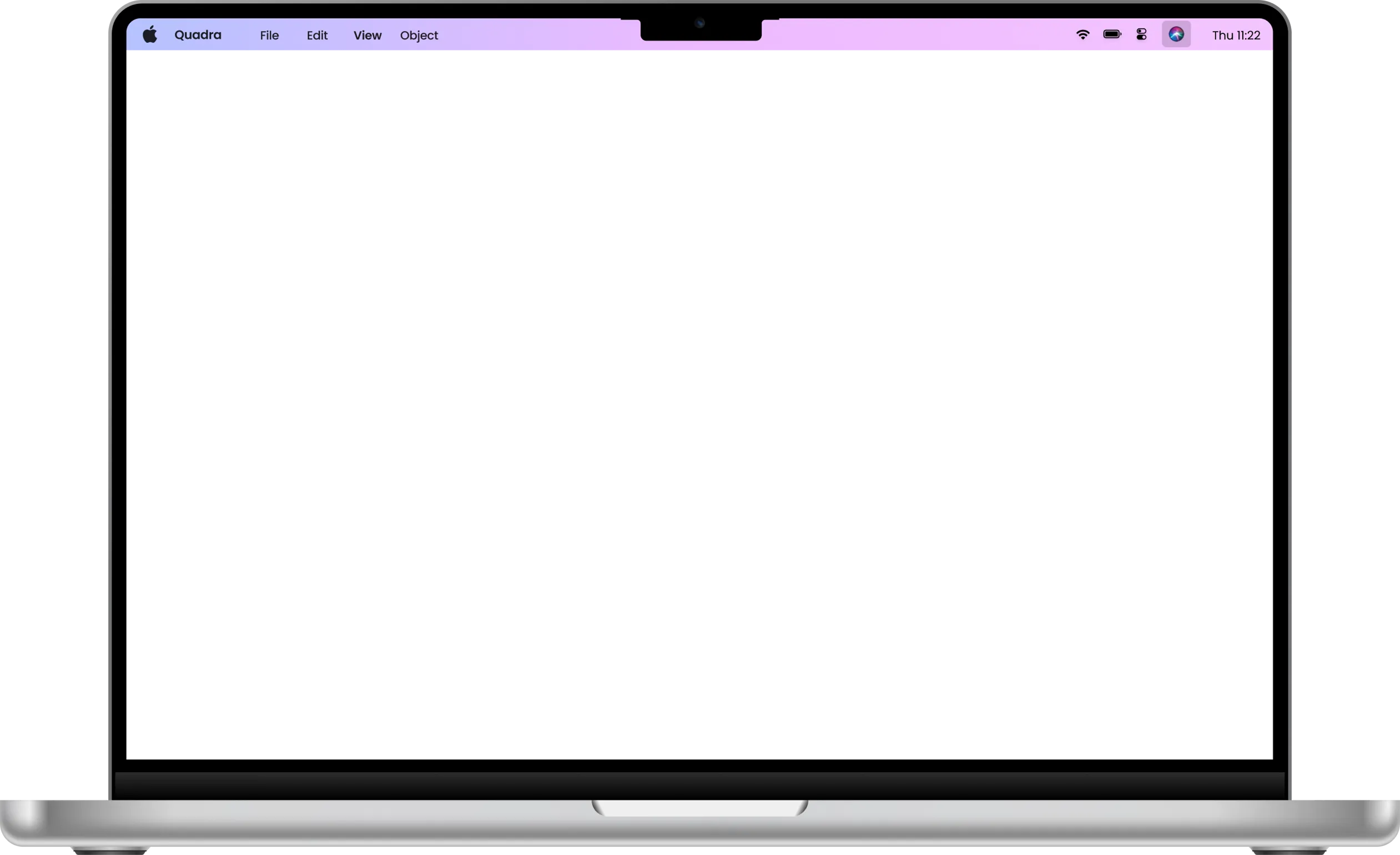Open Control Center from menu bar
The image size is (1400, 855).
[1141, 34]
